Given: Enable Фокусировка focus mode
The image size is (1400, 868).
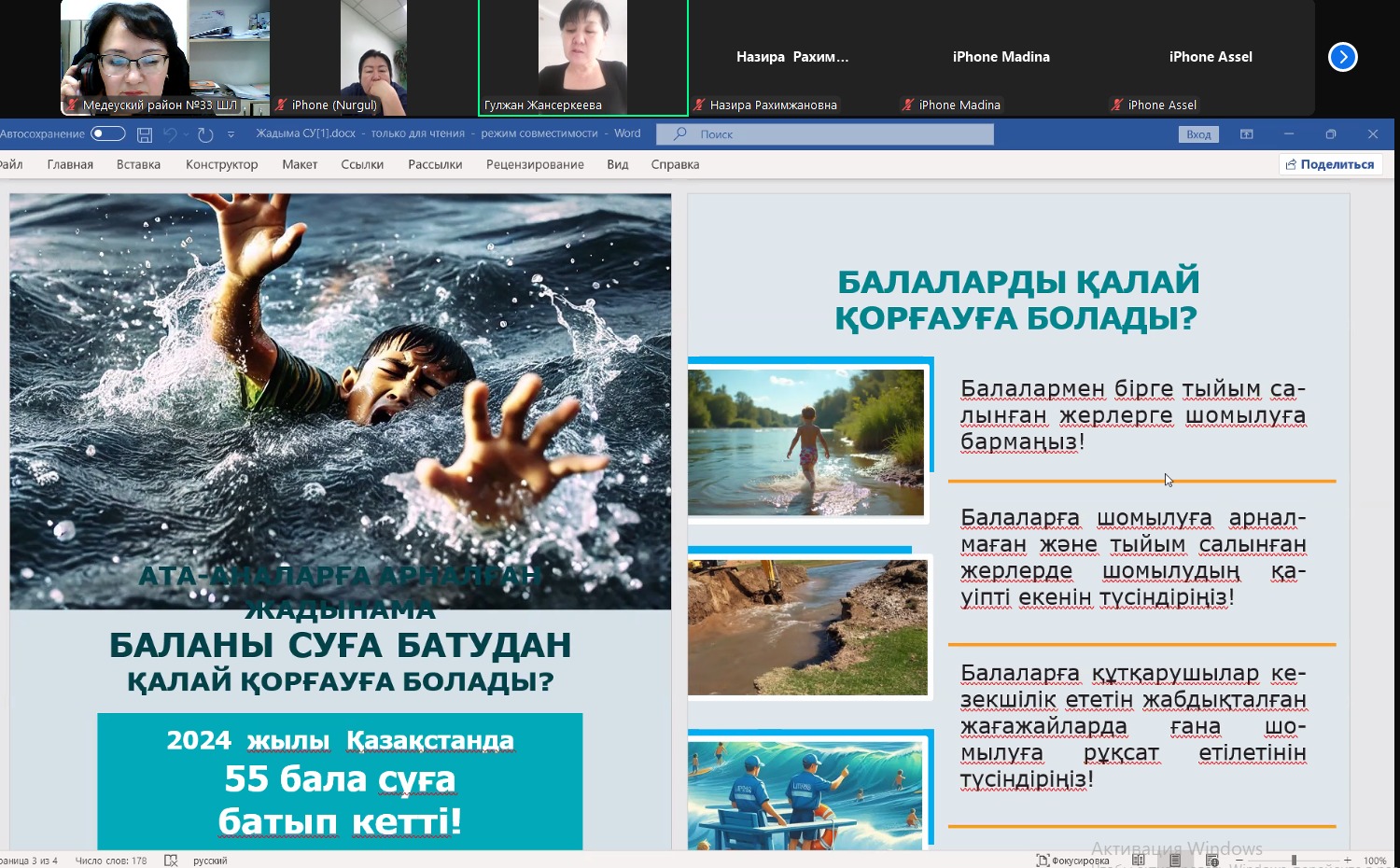Looking at the screenshot, I should click(x=1071, y=861).
